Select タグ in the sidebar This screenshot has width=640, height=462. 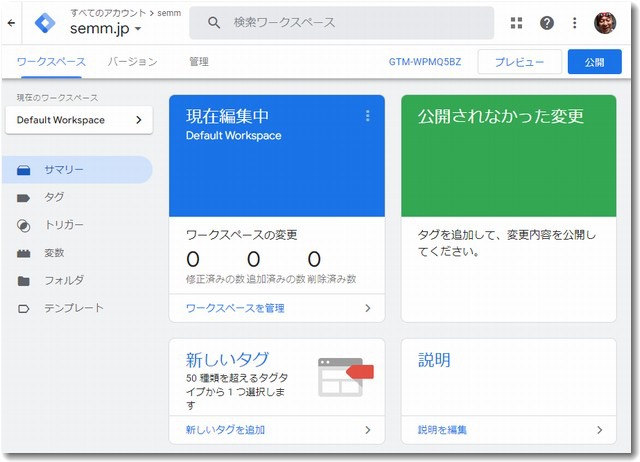pos(77,198)
